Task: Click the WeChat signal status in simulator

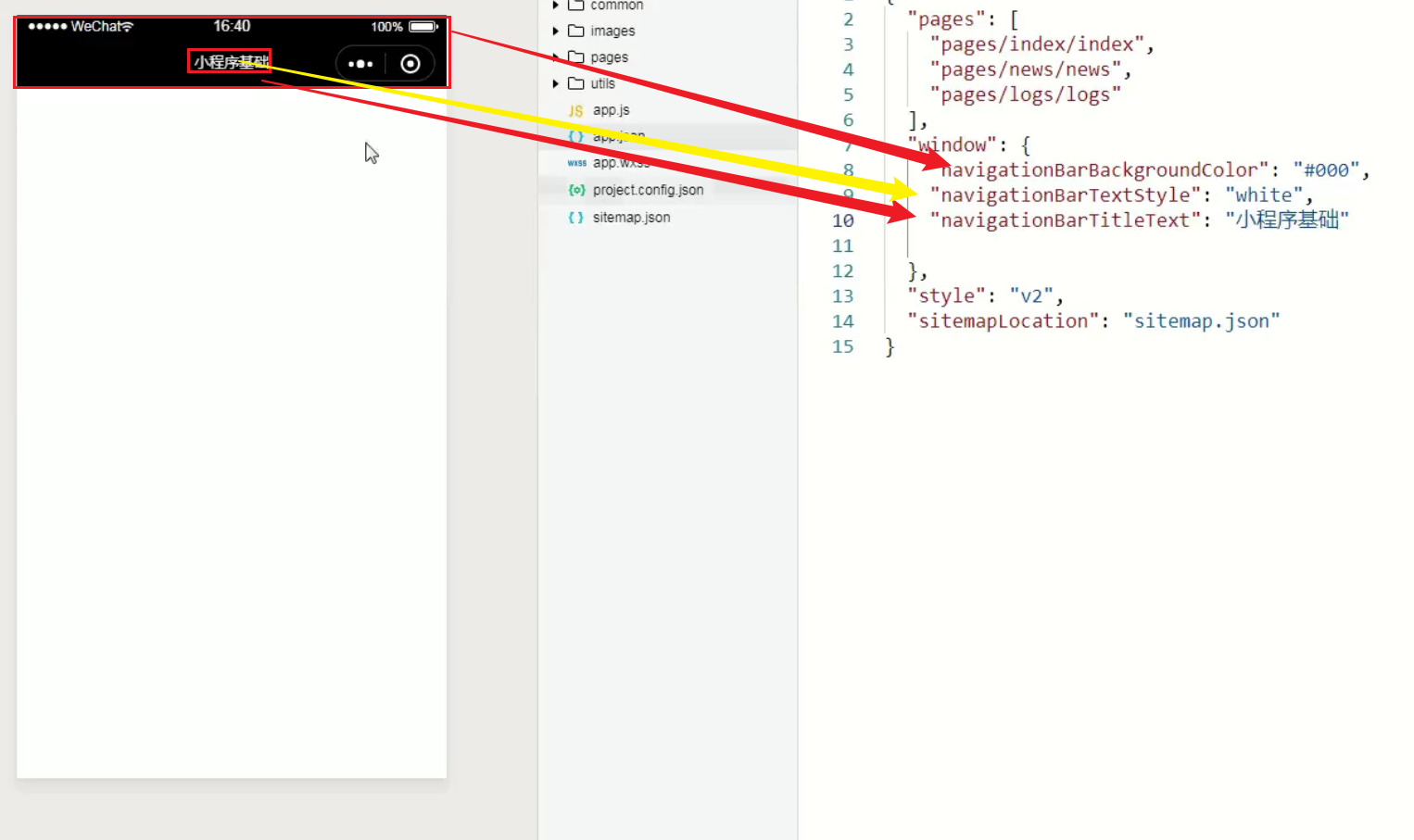Action: [x=81, y=26]
